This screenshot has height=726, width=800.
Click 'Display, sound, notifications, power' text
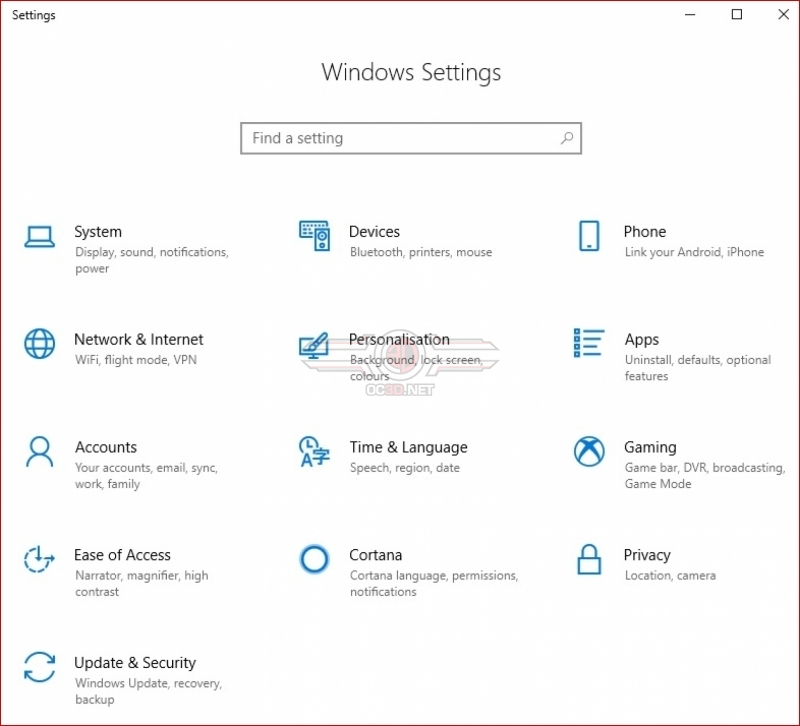pos(152,260)
